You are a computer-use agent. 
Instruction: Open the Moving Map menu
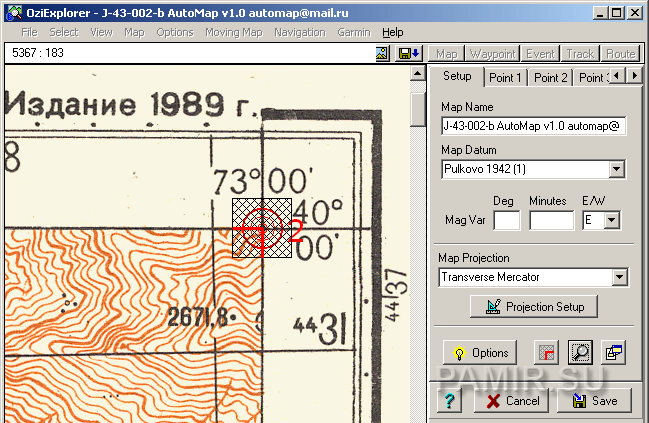(234, 32)
